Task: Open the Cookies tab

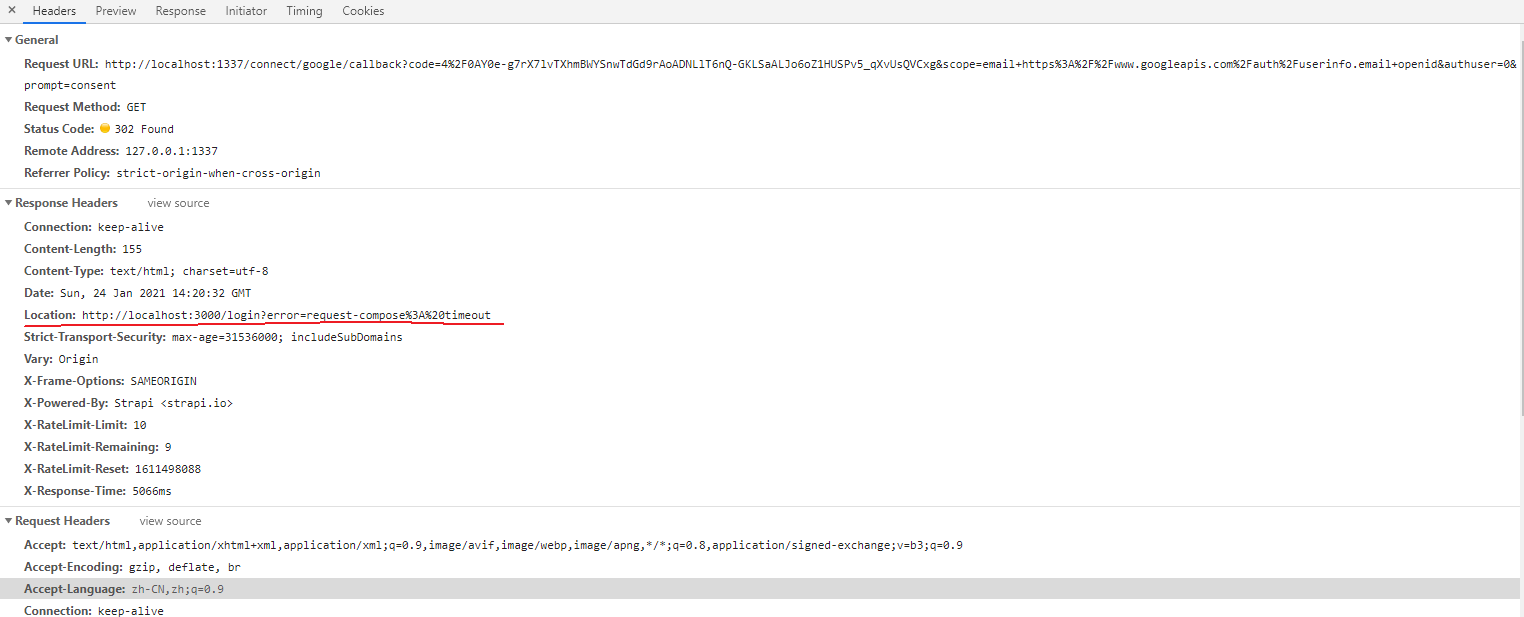Action: [362, 11]
